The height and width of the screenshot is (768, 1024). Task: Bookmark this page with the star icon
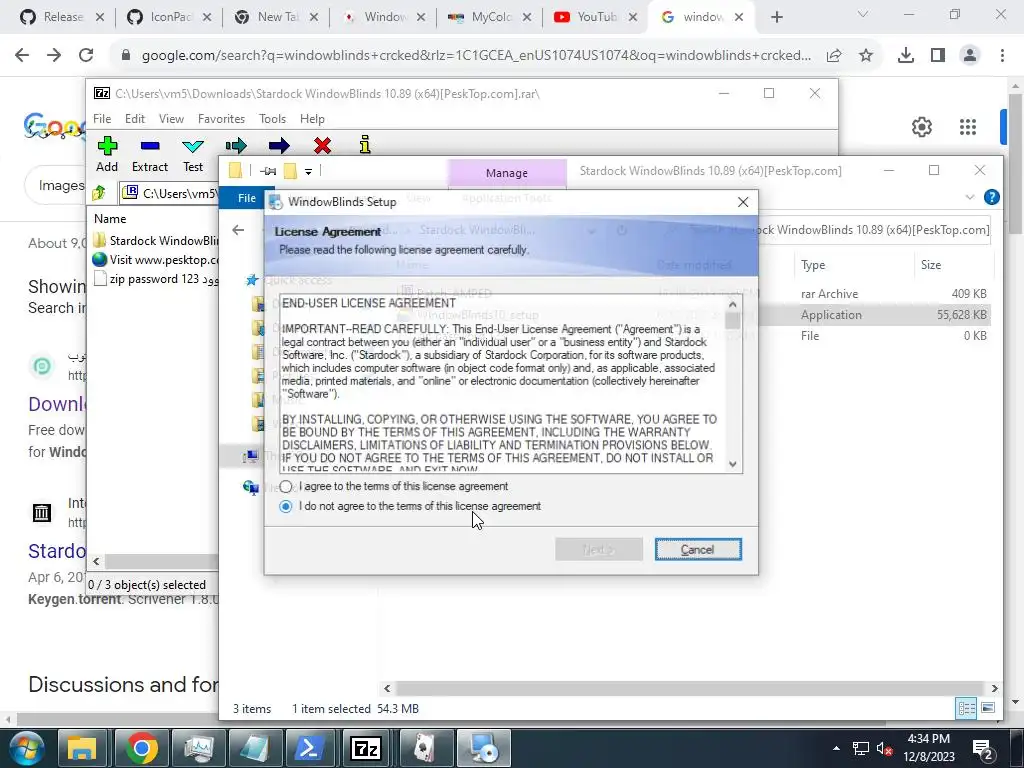pyautogui.click(x=866, y=56)
